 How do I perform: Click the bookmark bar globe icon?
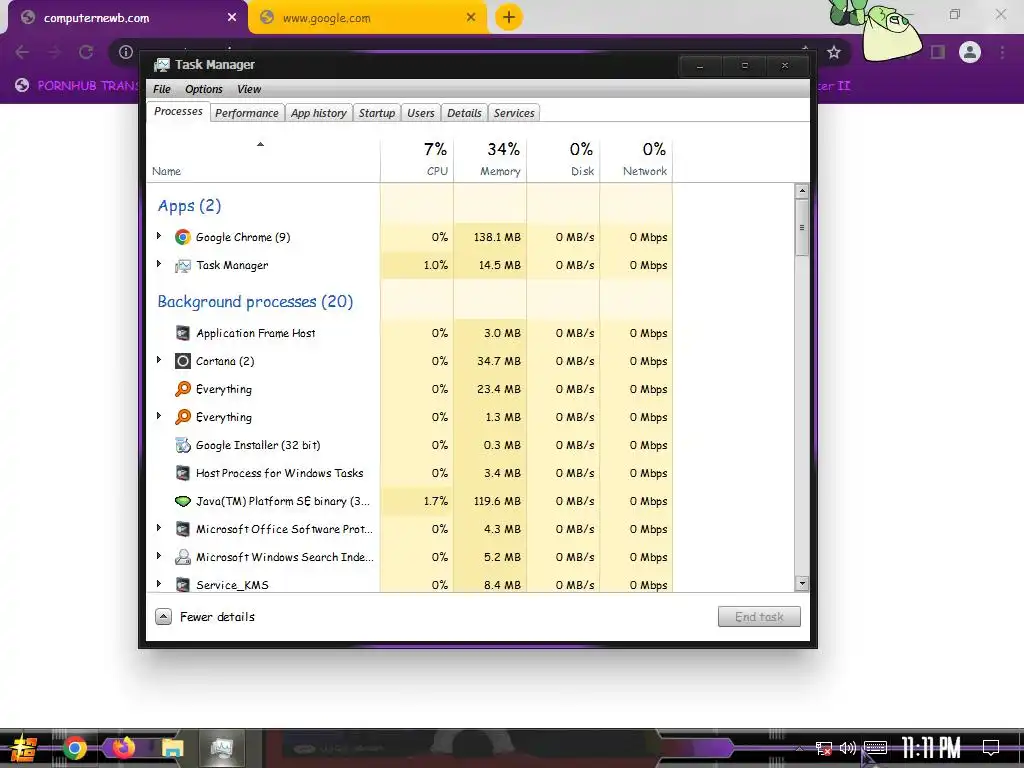(x=22, y=85)
